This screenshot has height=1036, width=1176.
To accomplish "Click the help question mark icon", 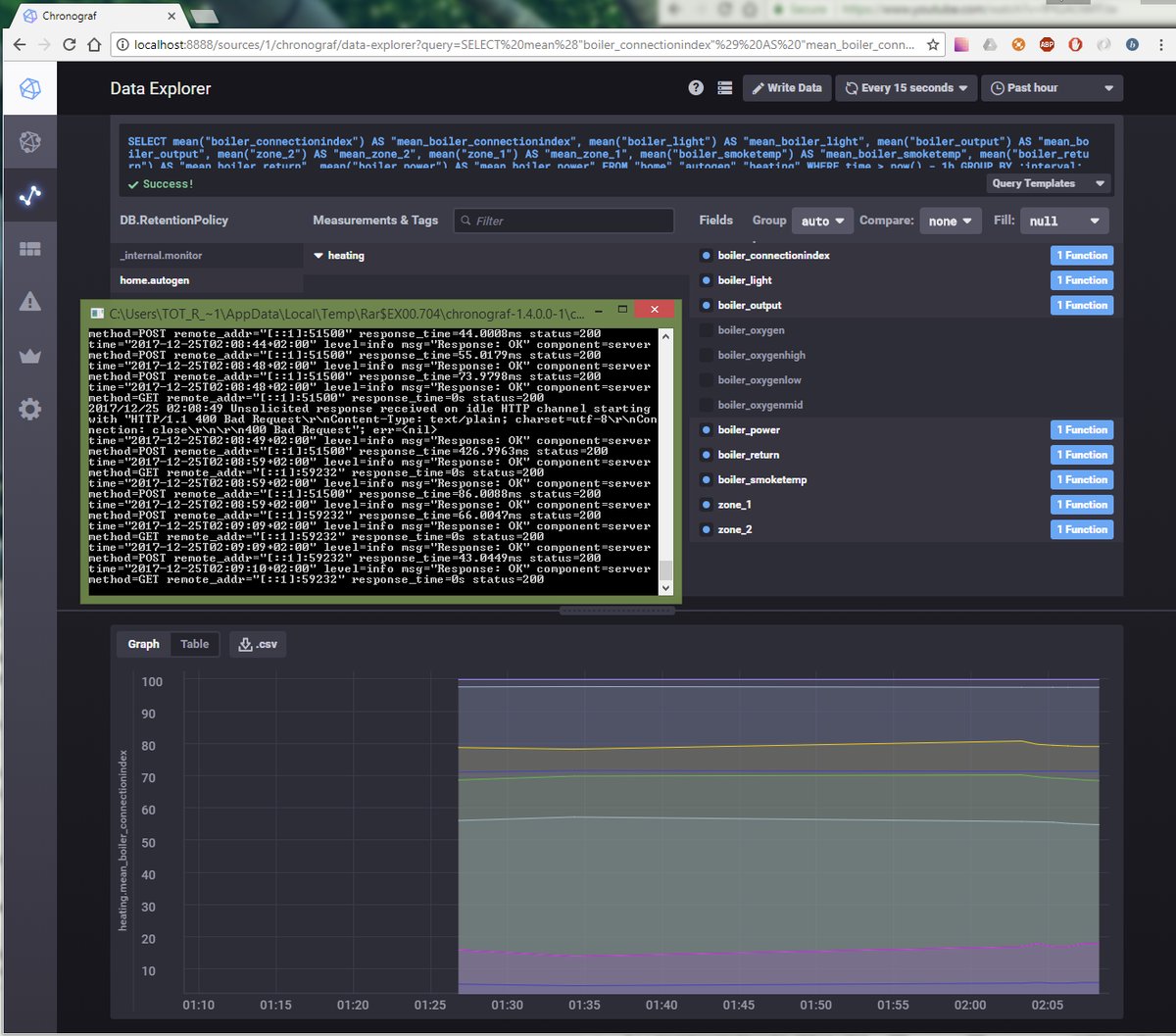I will [x=696, y=88].
